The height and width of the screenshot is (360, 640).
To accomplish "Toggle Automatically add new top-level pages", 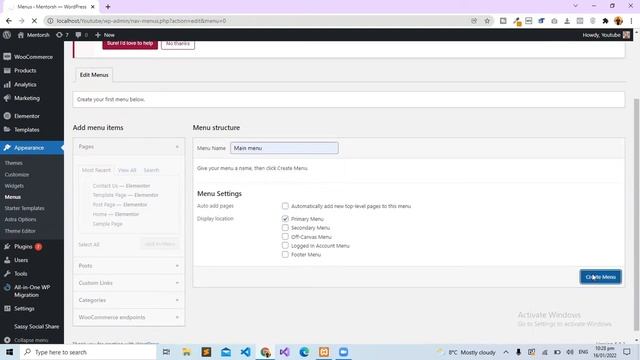I will pyautogui.click(x=285, y=206).
